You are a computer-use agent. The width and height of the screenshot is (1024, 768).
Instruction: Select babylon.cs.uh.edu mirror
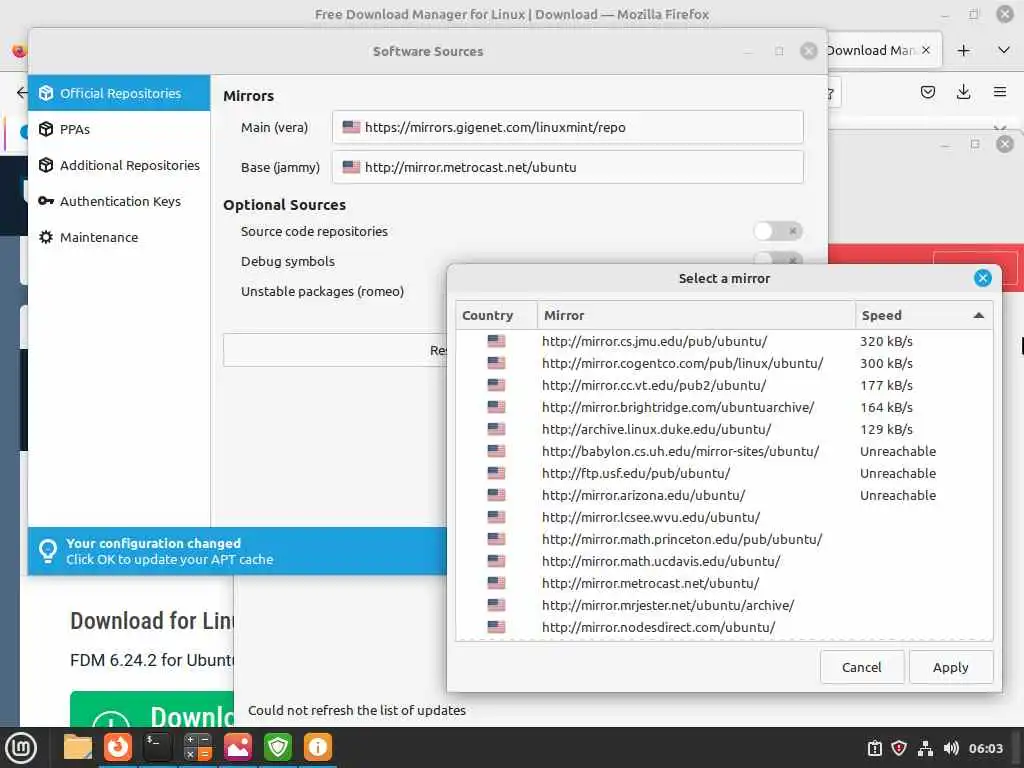pyautogui.click(x=724, y=451)
